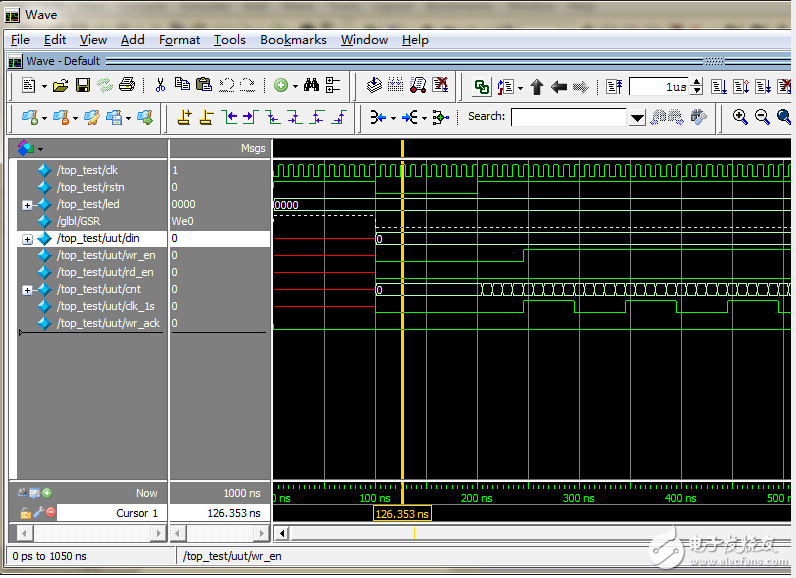Expand the /top_test/uut/cnt signal
This screenshot has height=578, width=796.
click(x=27, y=290)
